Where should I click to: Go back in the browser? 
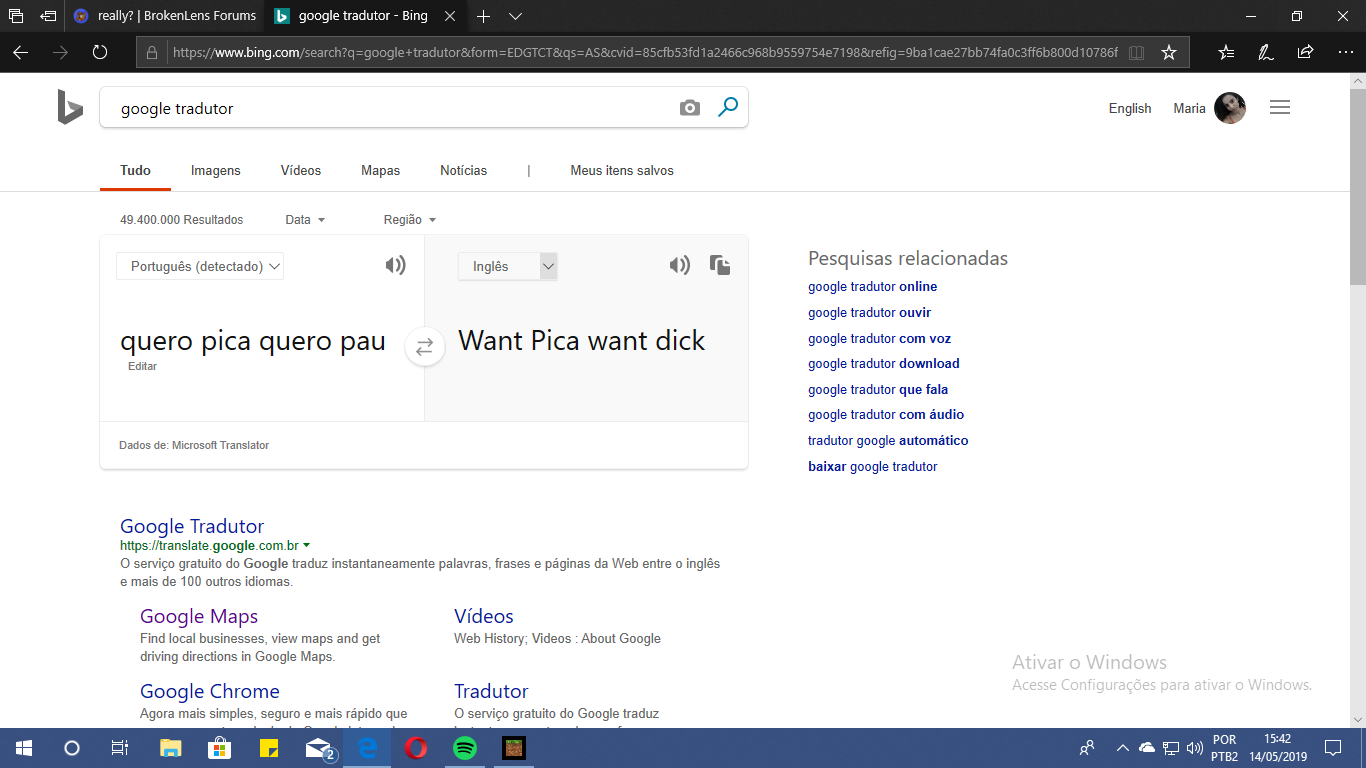click(x=20, y=52)
